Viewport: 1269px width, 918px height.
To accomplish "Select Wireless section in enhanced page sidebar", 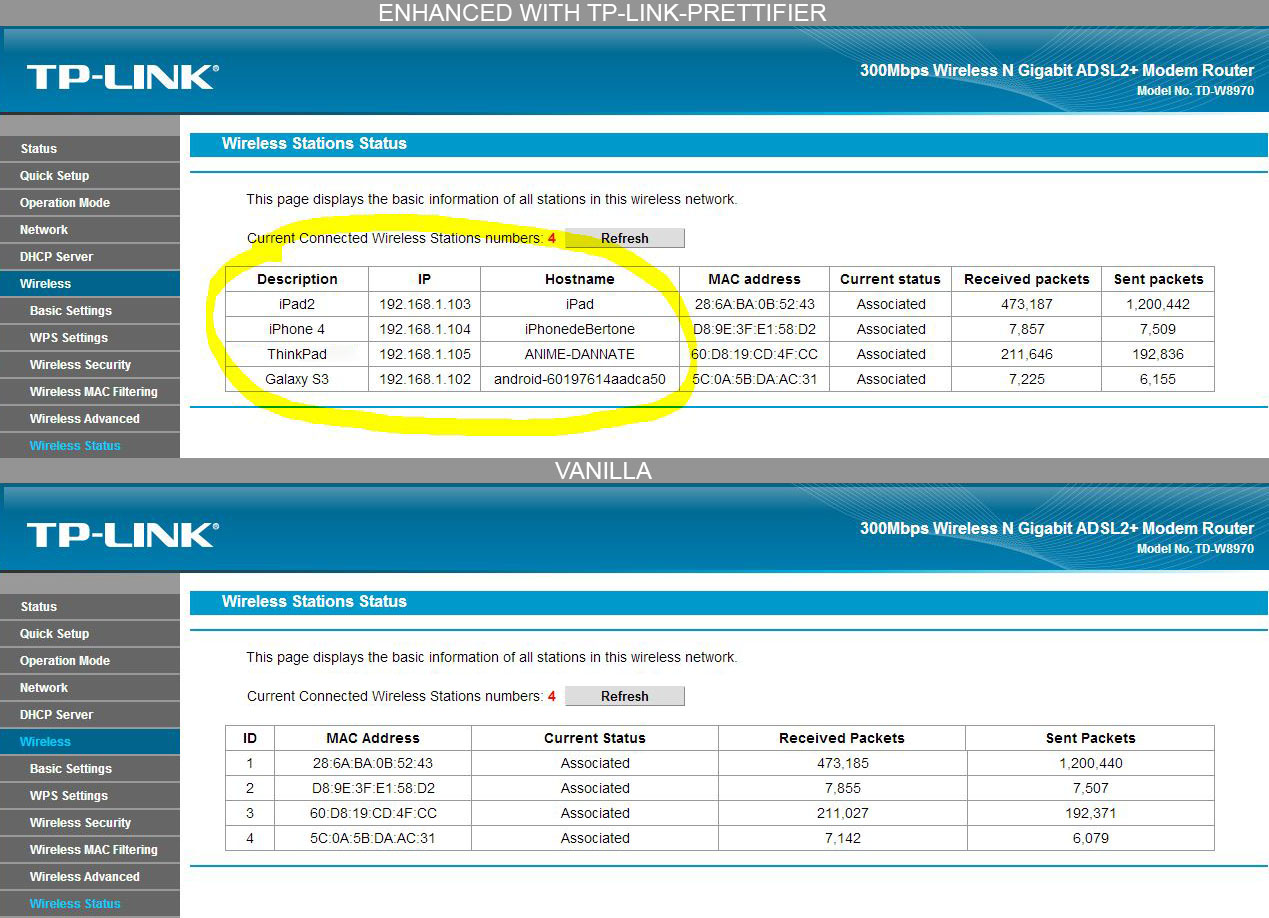I will pyautogui.click(x=90, y=284).
